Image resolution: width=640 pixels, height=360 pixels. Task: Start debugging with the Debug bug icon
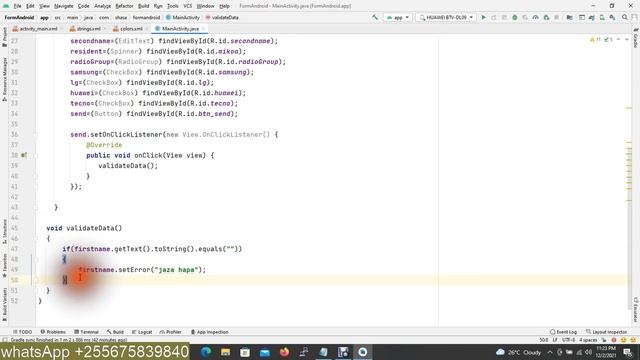515,18
